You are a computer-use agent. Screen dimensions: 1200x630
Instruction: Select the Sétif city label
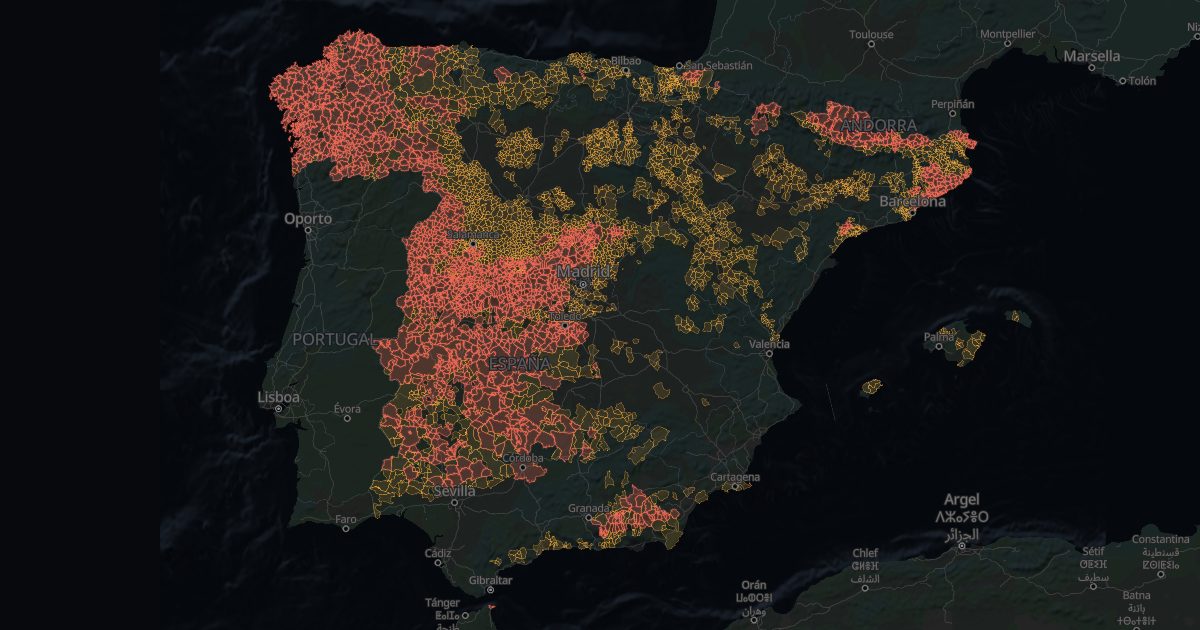coord(1092,551)
